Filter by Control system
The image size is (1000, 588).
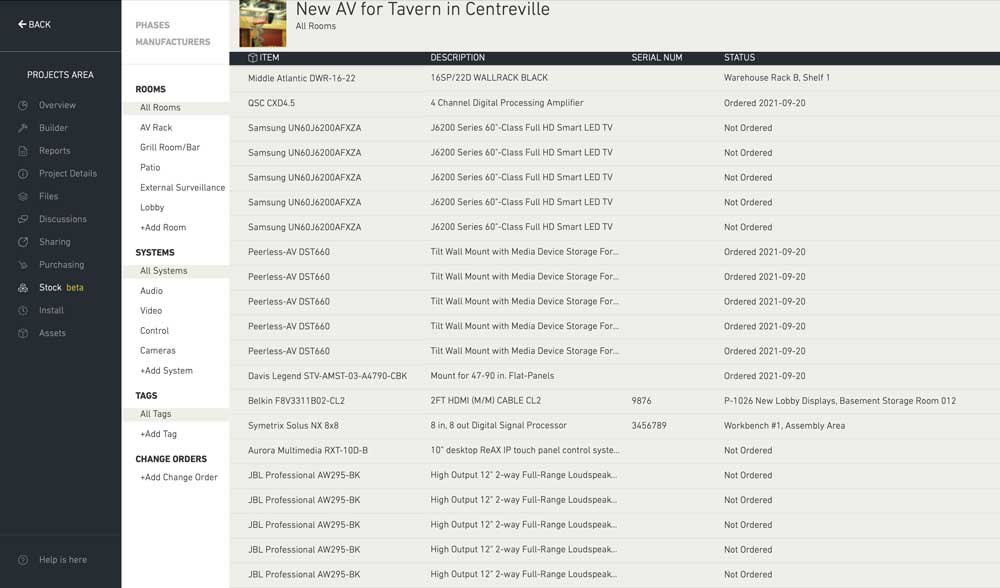click(155, 331)
